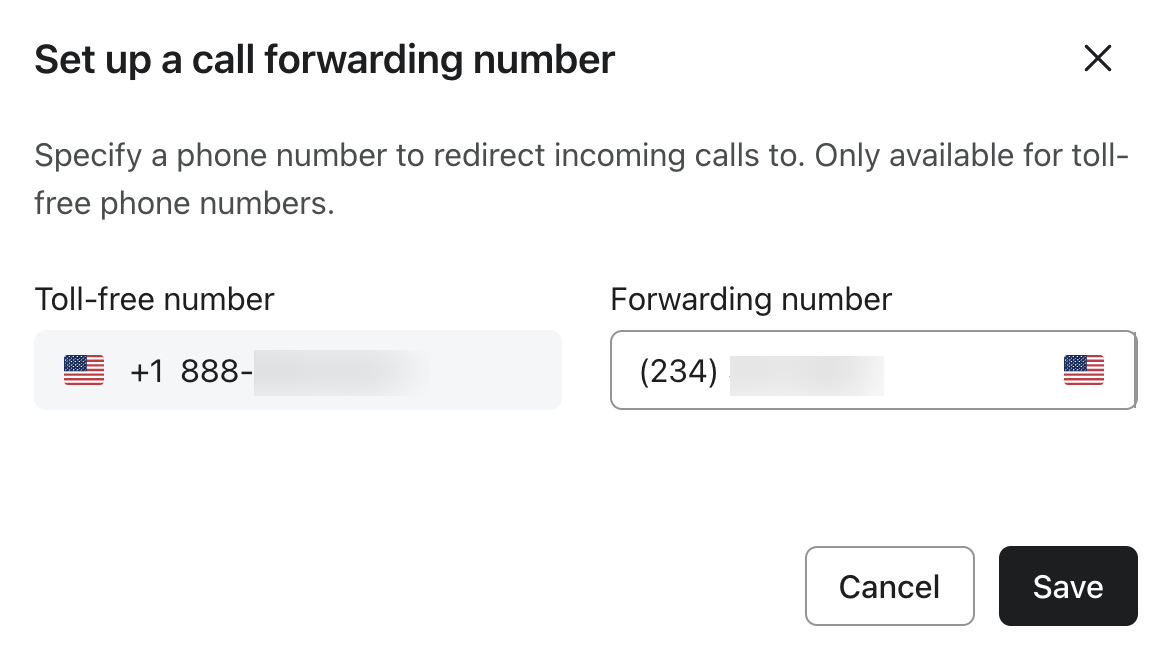Click the flag indicating toll-free number region
The image size is (1176, 660).
pos(84,370)
